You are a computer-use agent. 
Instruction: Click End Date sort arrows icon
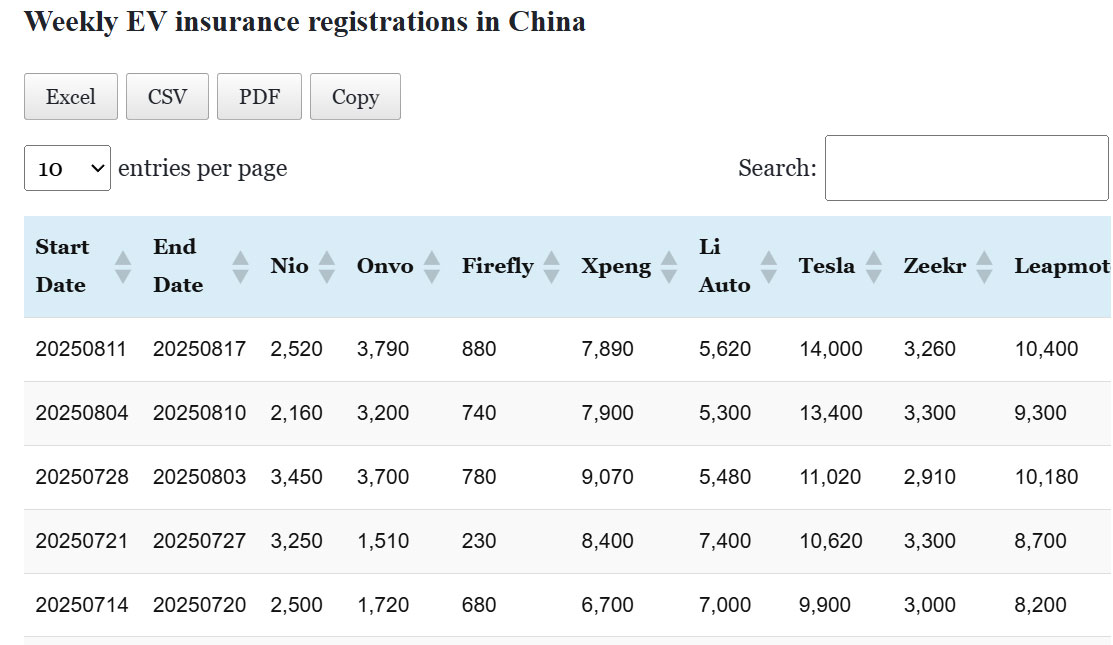point(240,266)
